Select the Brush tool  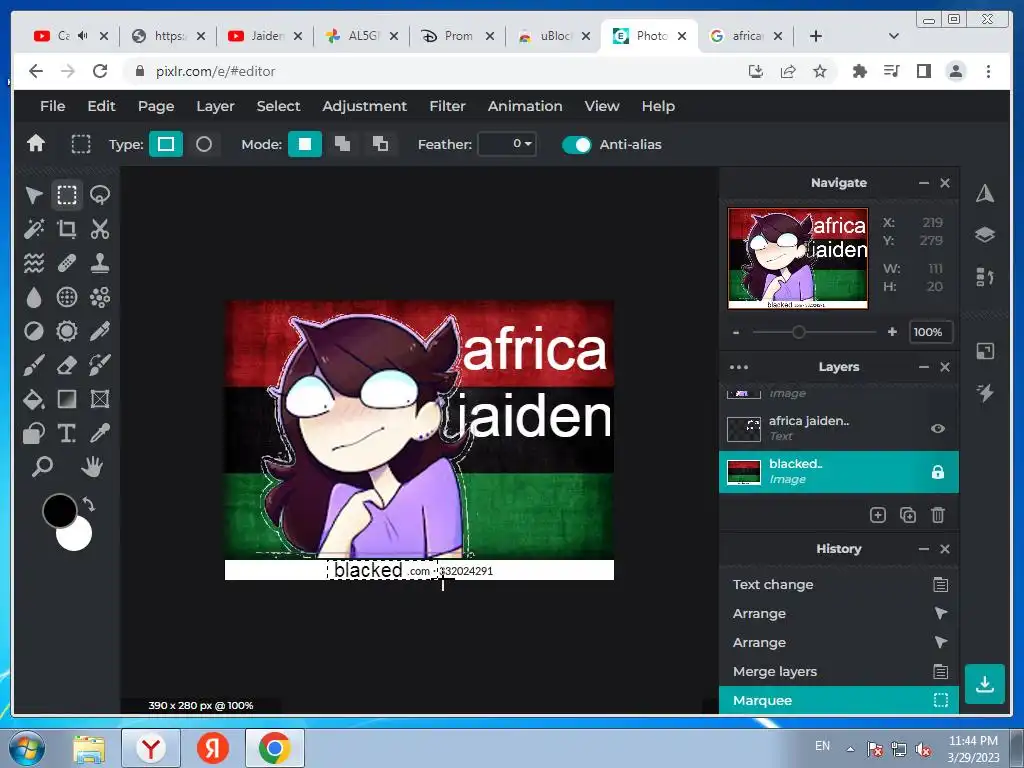[x=33, y=365]
